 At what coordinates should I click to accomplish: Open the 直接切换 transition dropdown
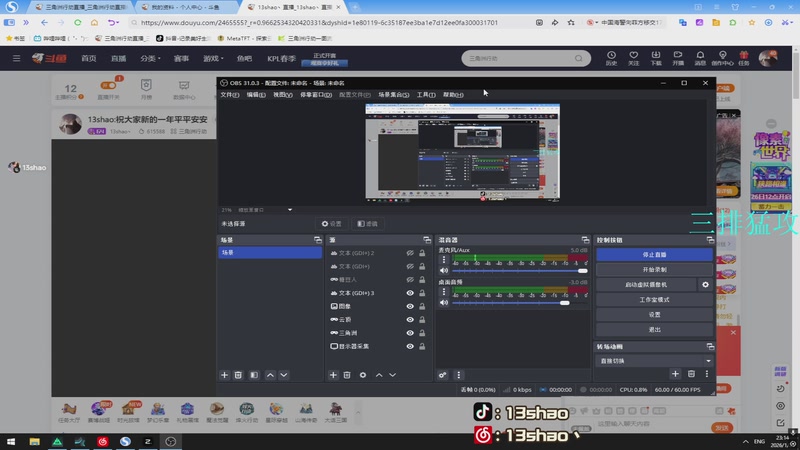point(654,361)
